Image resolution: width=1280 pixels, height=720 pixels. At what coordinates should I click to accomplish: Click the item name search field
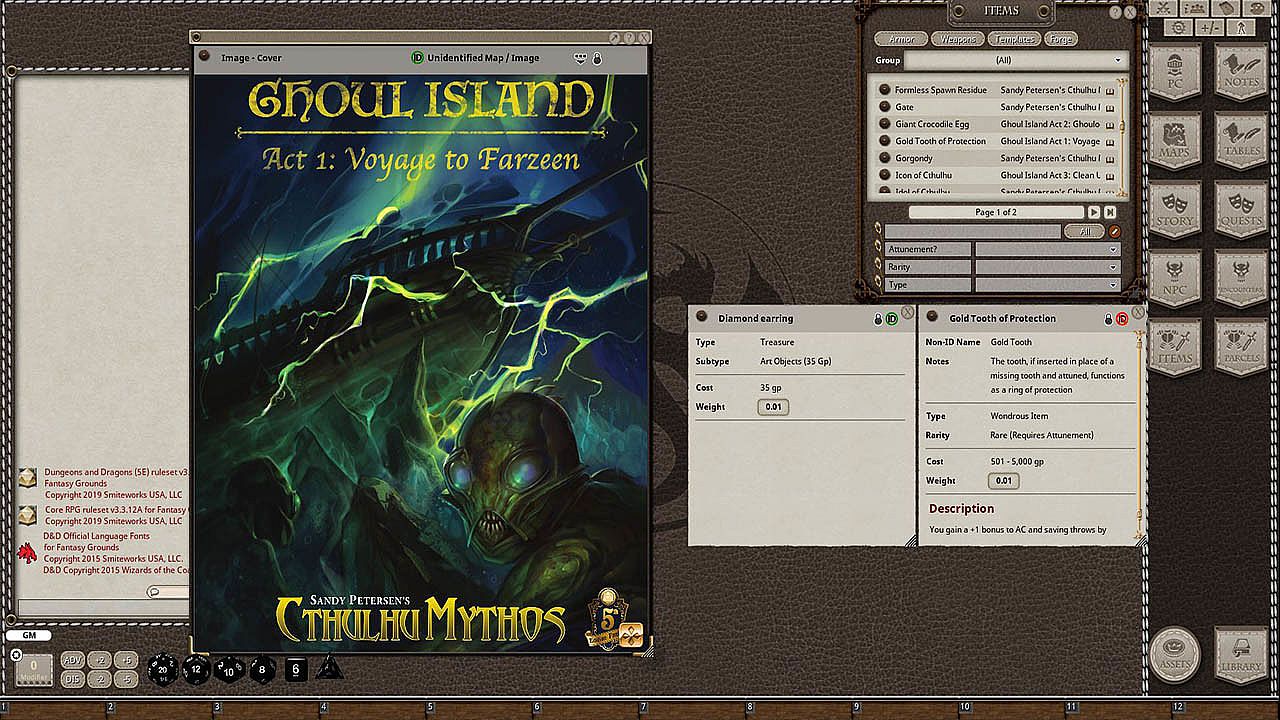tap(973, 232)
